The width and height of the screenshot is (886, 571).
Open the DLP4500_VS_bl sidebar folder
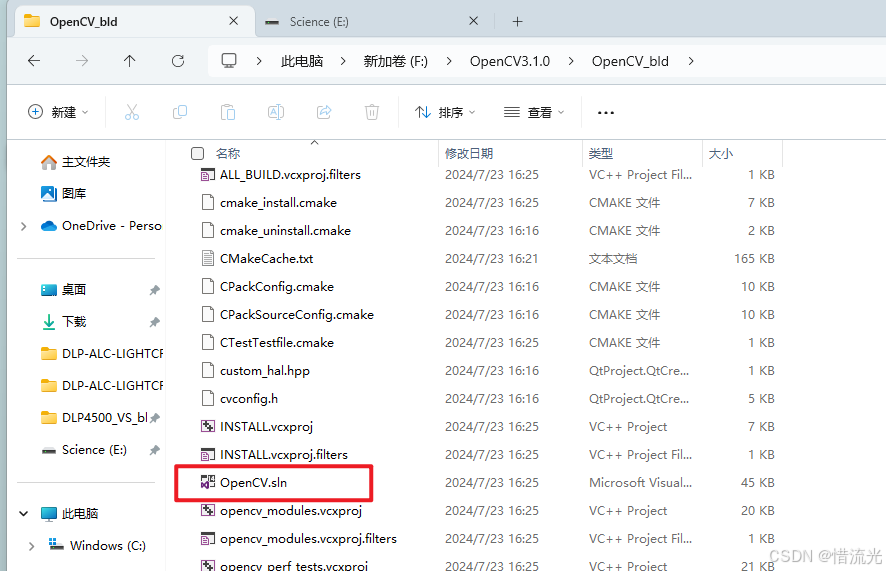94,418
